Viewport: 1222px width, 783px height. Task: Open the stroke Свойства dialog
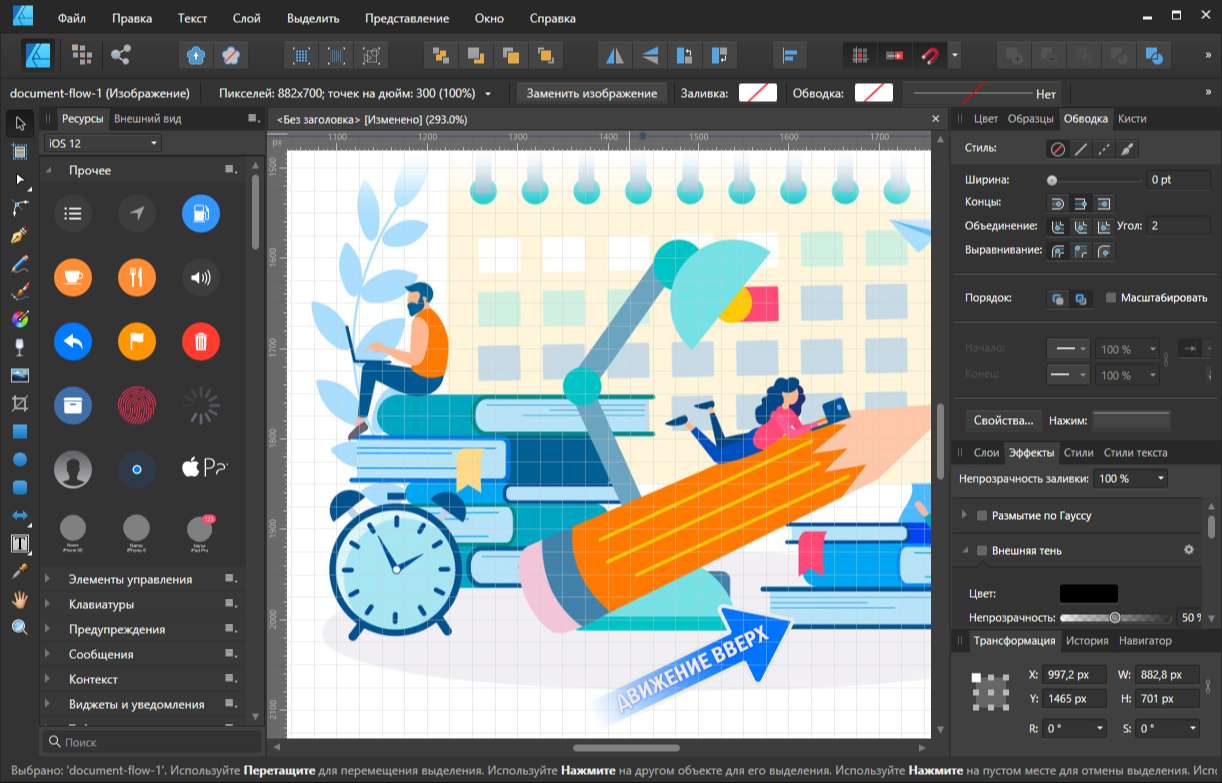(x=1002, y=420)
